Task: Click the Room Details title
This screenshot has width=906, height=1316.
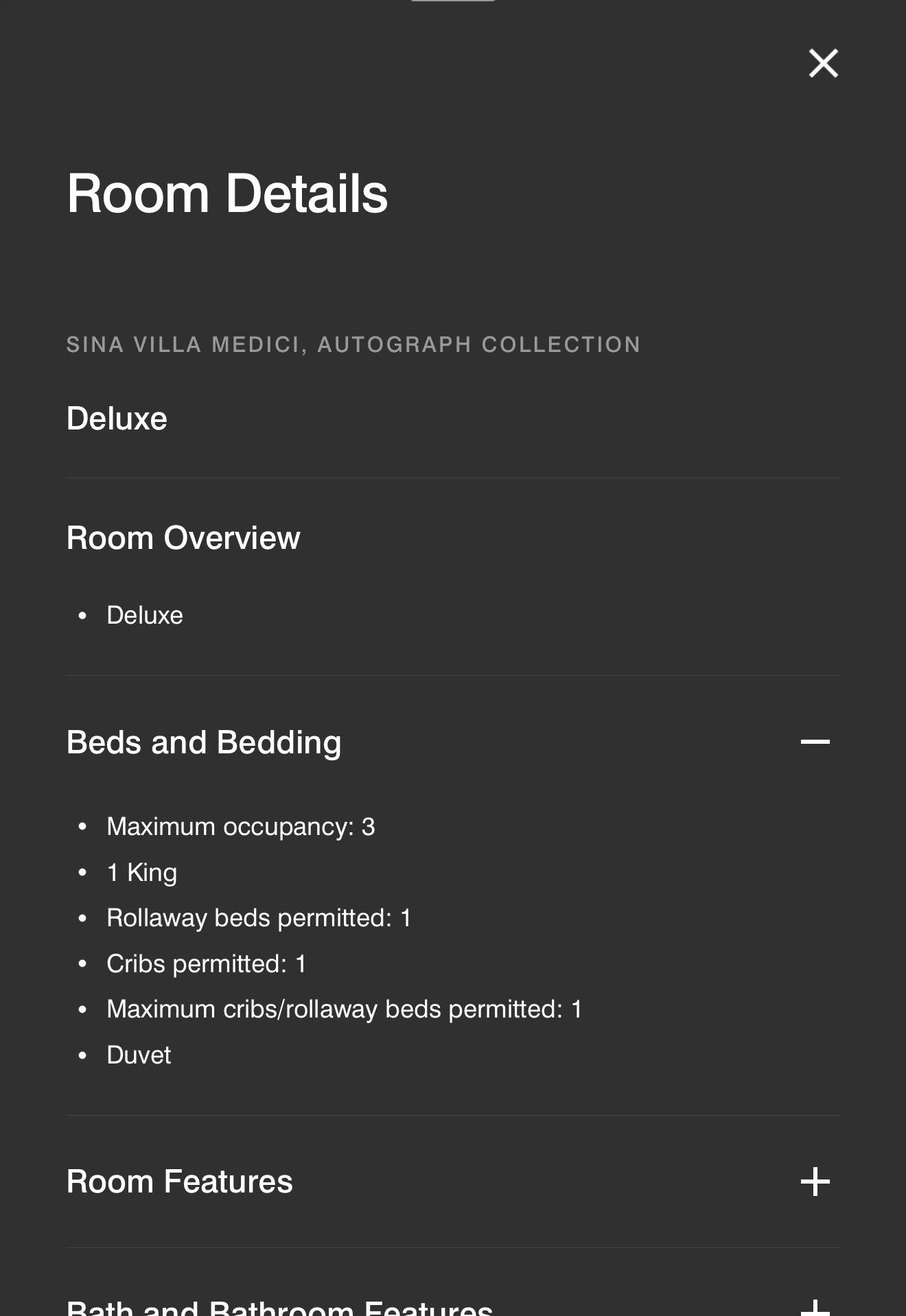Action: [x=227, y=193]
